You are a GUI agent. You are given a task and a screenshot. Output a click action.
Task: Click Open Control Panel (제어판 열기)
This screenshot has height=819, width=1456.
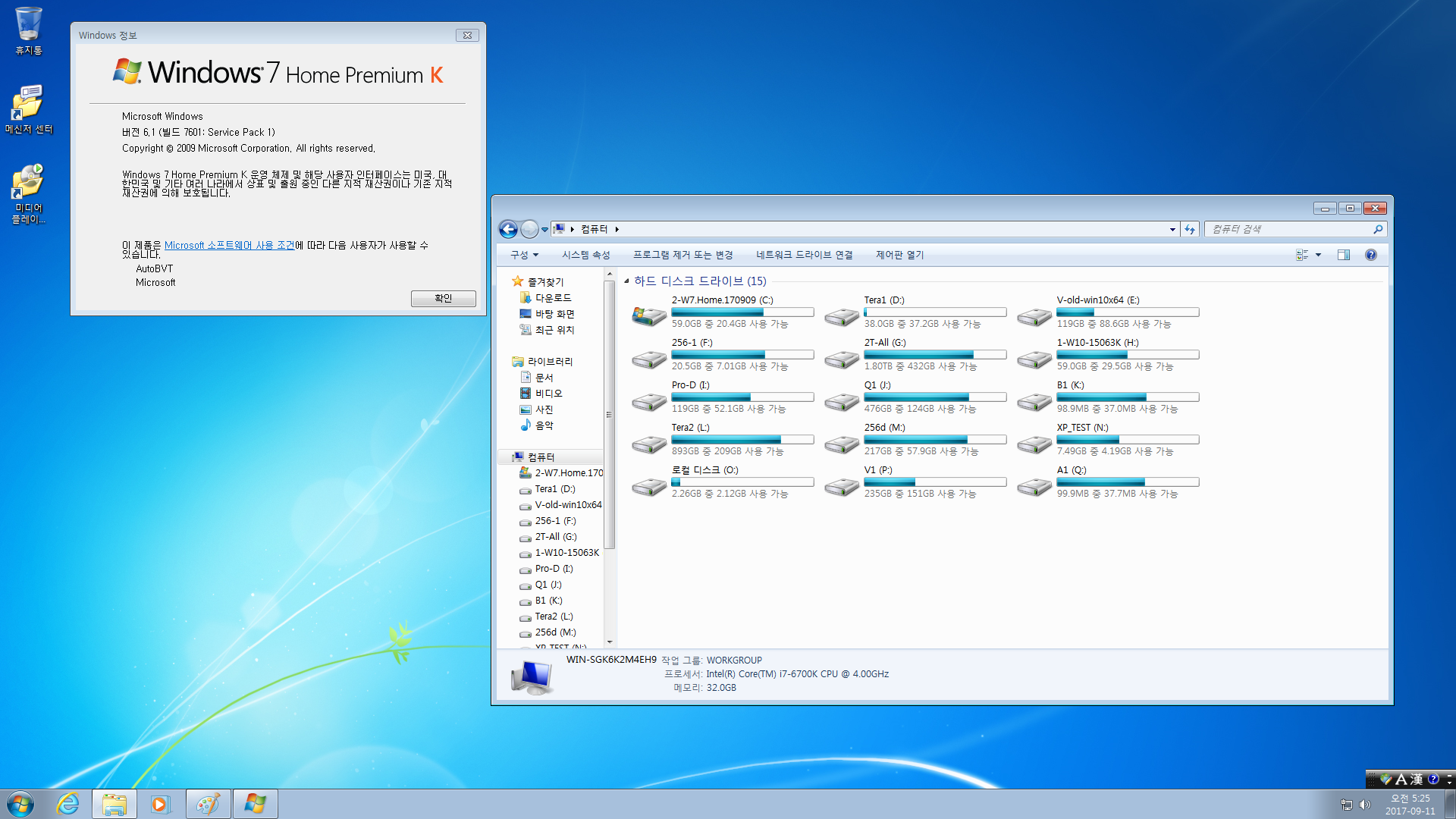[899, 255]
